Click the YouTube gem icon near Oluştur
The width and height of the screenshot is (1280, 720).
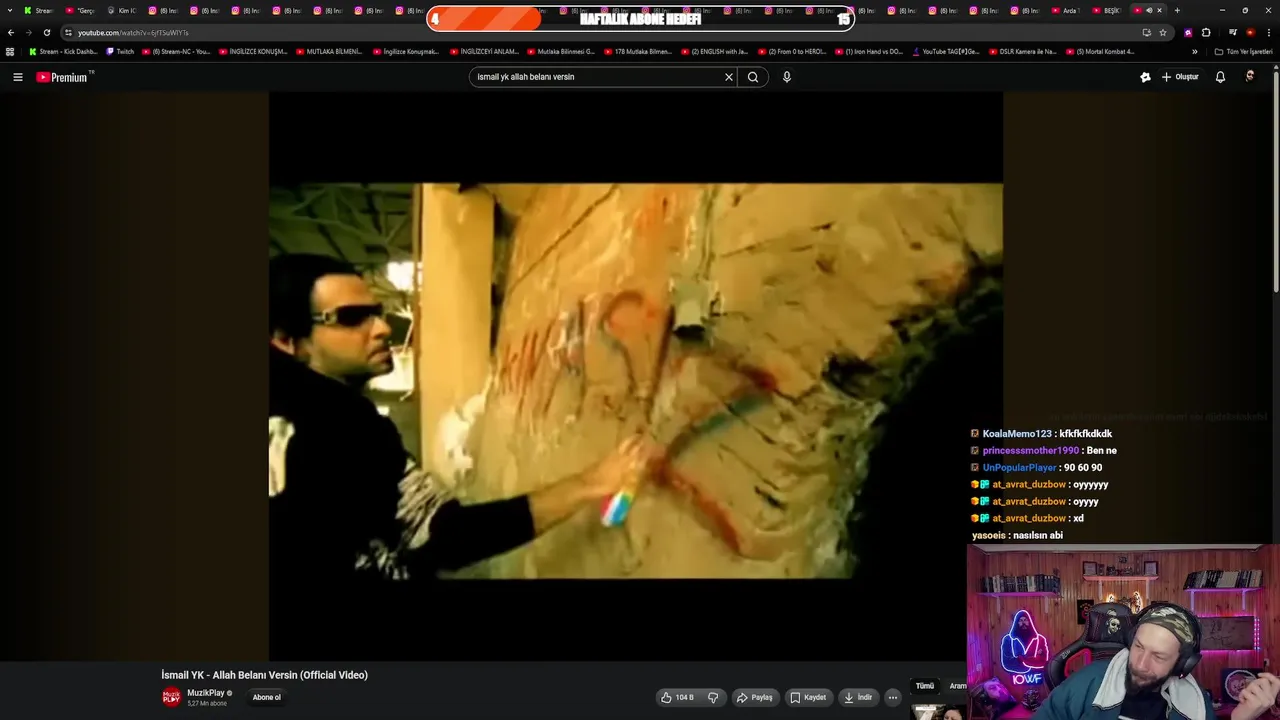1145,77
